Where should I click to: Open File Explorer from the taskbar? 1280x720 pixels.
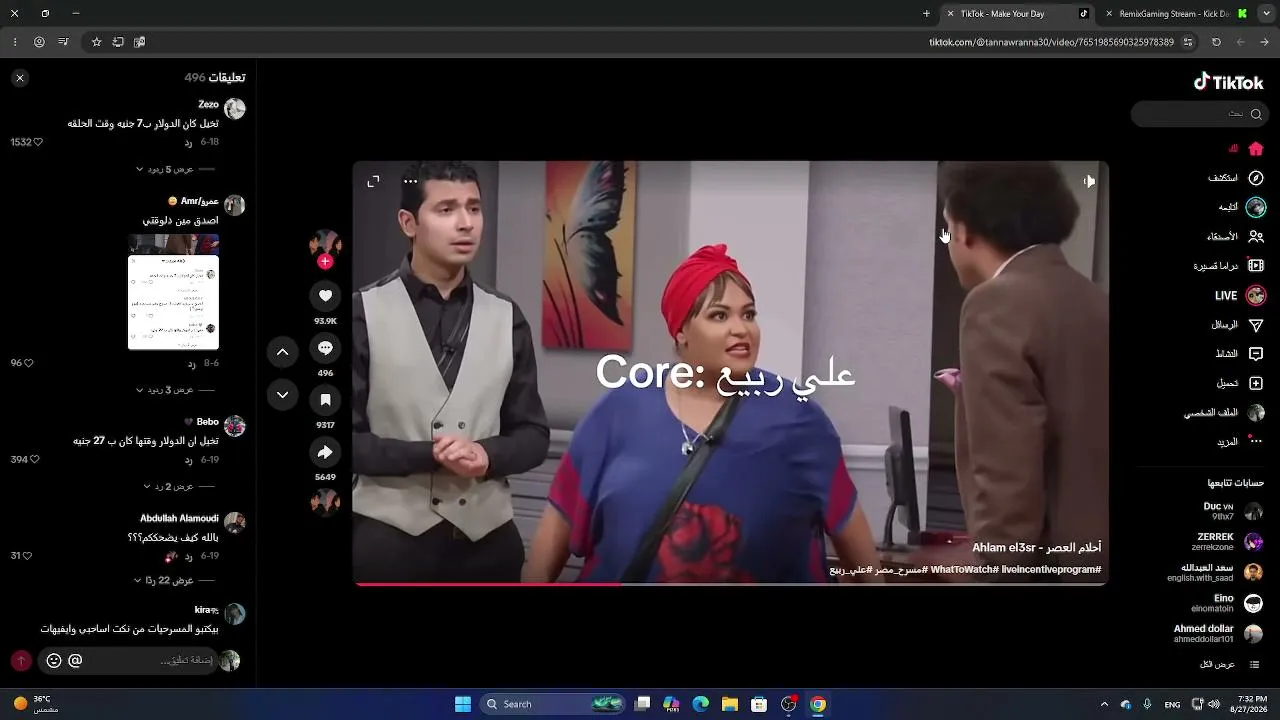click(730, 704)
